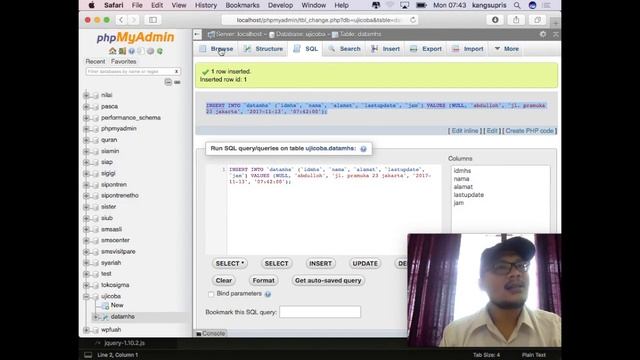Click the green reload navigation panel icon
Screen dimensions: 640x360
pyautogui.click(x=160, y=51)
